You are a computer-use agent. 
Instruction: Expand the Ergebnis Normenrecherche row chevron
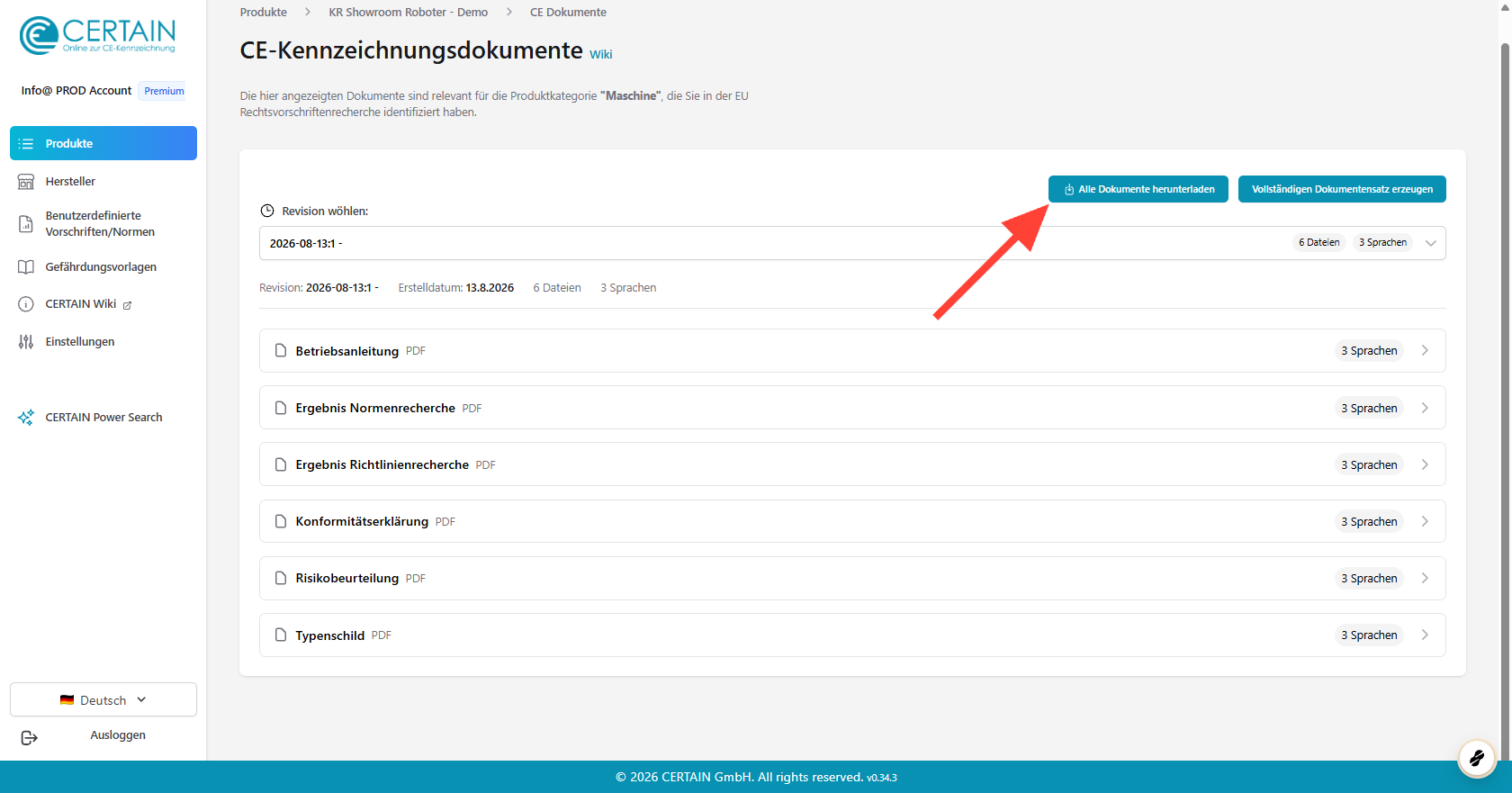[1425, 408]
